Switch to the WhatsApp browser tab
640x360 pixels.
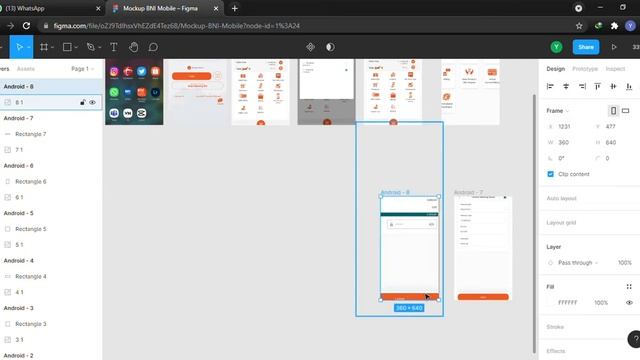tap(51, 8)
